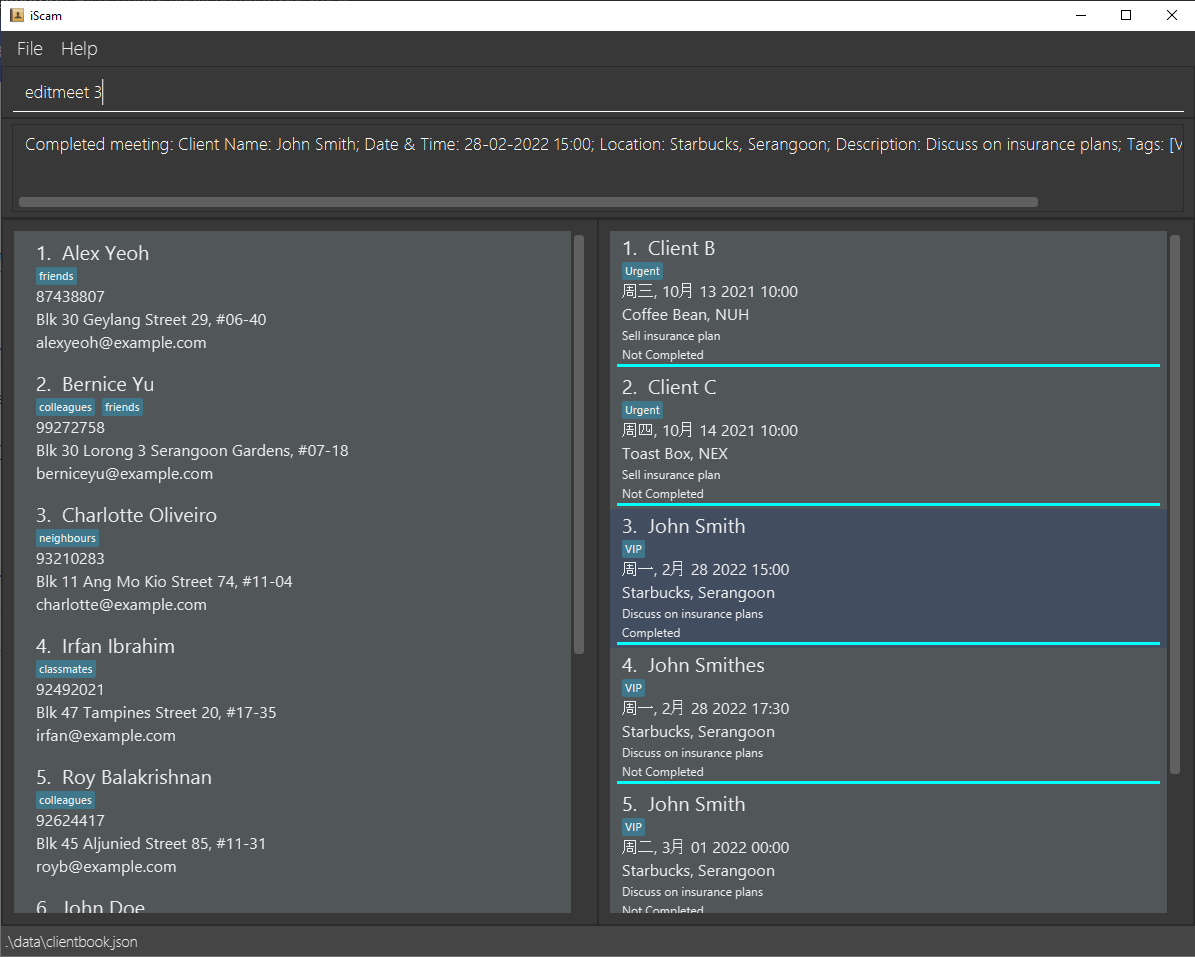Click the 'VIP' tag under John Smithes

click(633, 688)
